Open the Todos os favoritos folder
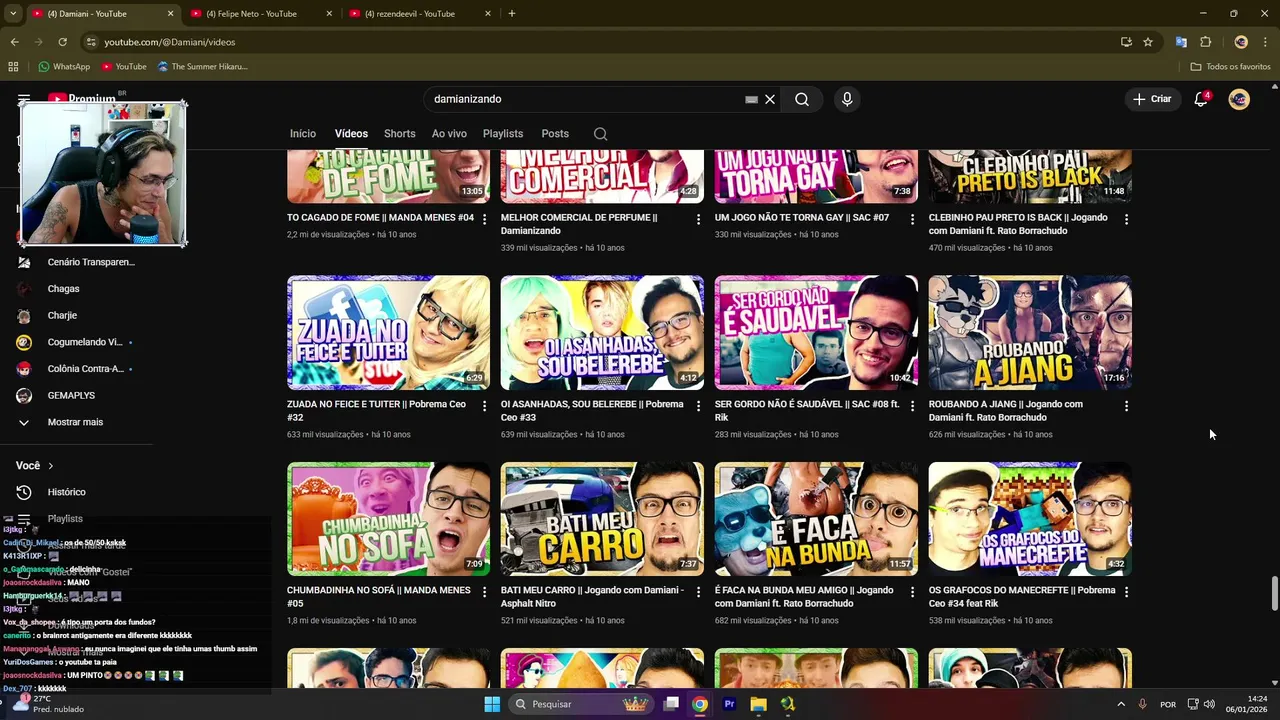 [x=1230, y=67]
